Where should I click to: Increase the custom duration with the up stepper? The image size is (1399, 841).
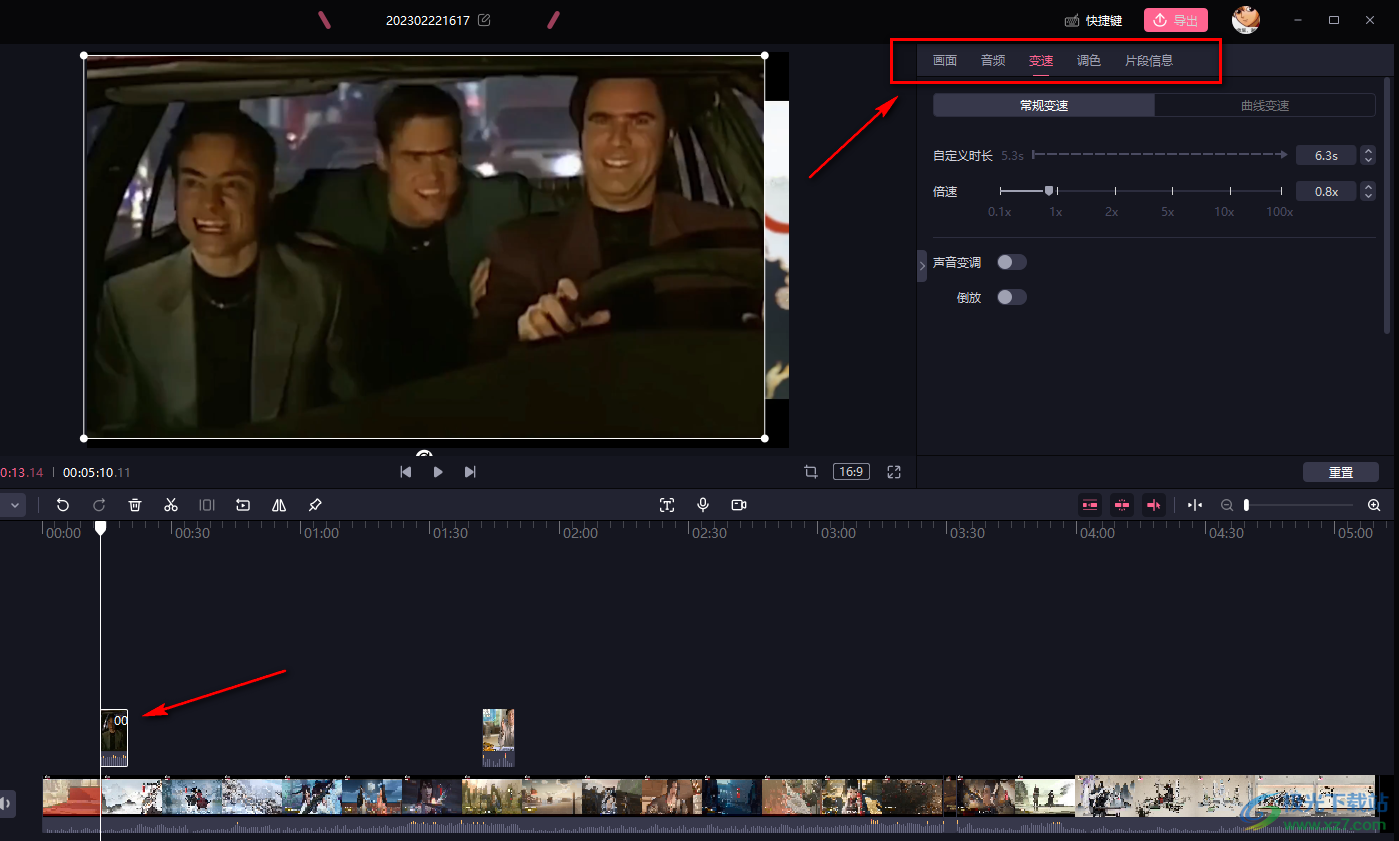pos(1369,151)
